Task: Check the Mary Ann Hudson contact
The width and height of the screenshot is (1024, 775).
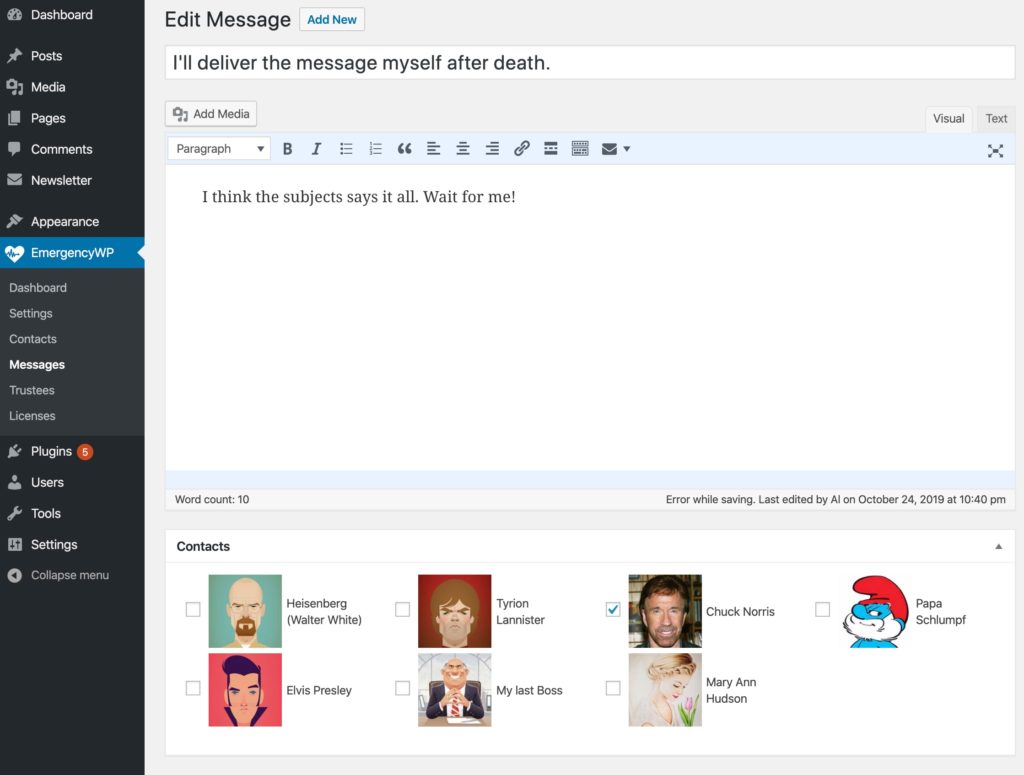Action: pyautogui.click(x=613, y=688)
